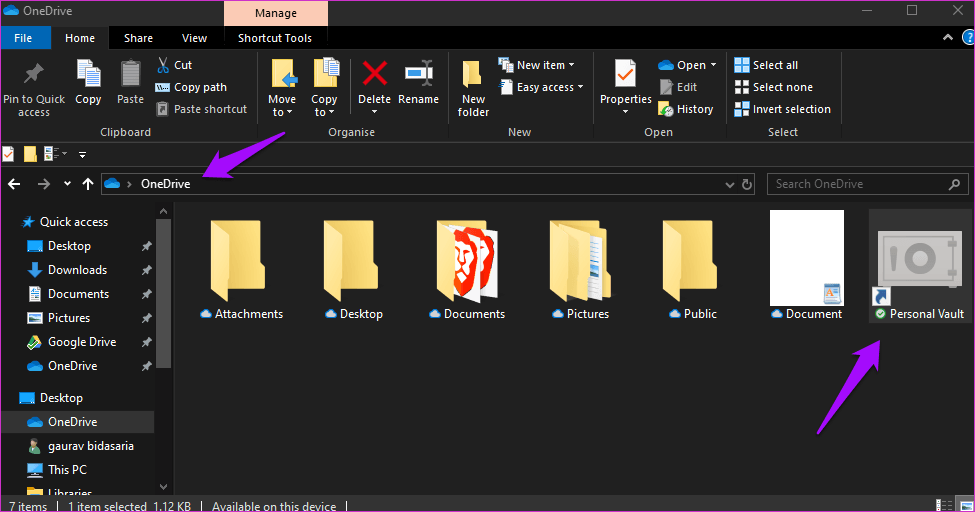This screenshot has width=975, height=512.
Task: Click navigation pane scroll down arrow
Action: [164, 486]
